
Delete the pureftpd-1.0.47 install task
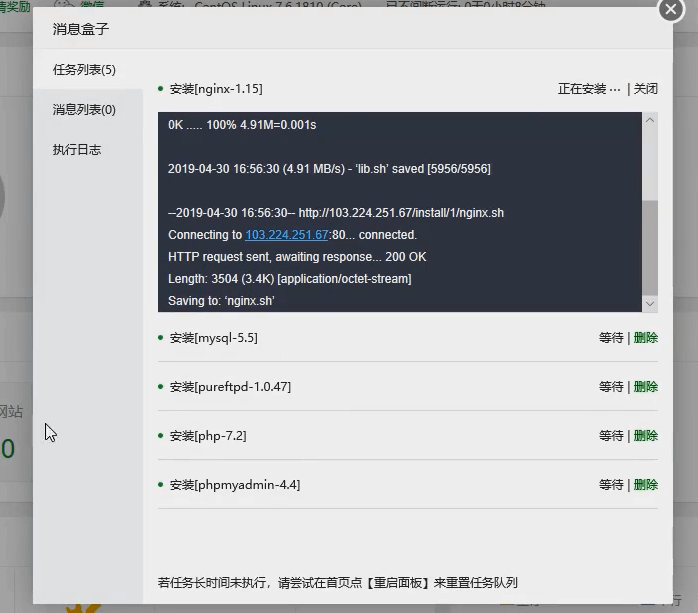click(645, 387)
